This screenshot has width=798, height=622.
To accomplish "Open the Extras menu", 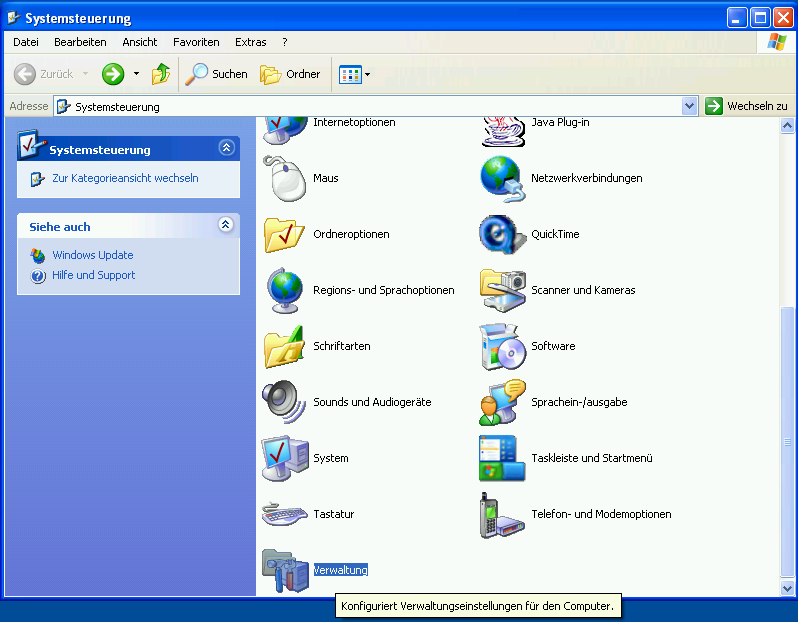I will (x=250, y=42).
